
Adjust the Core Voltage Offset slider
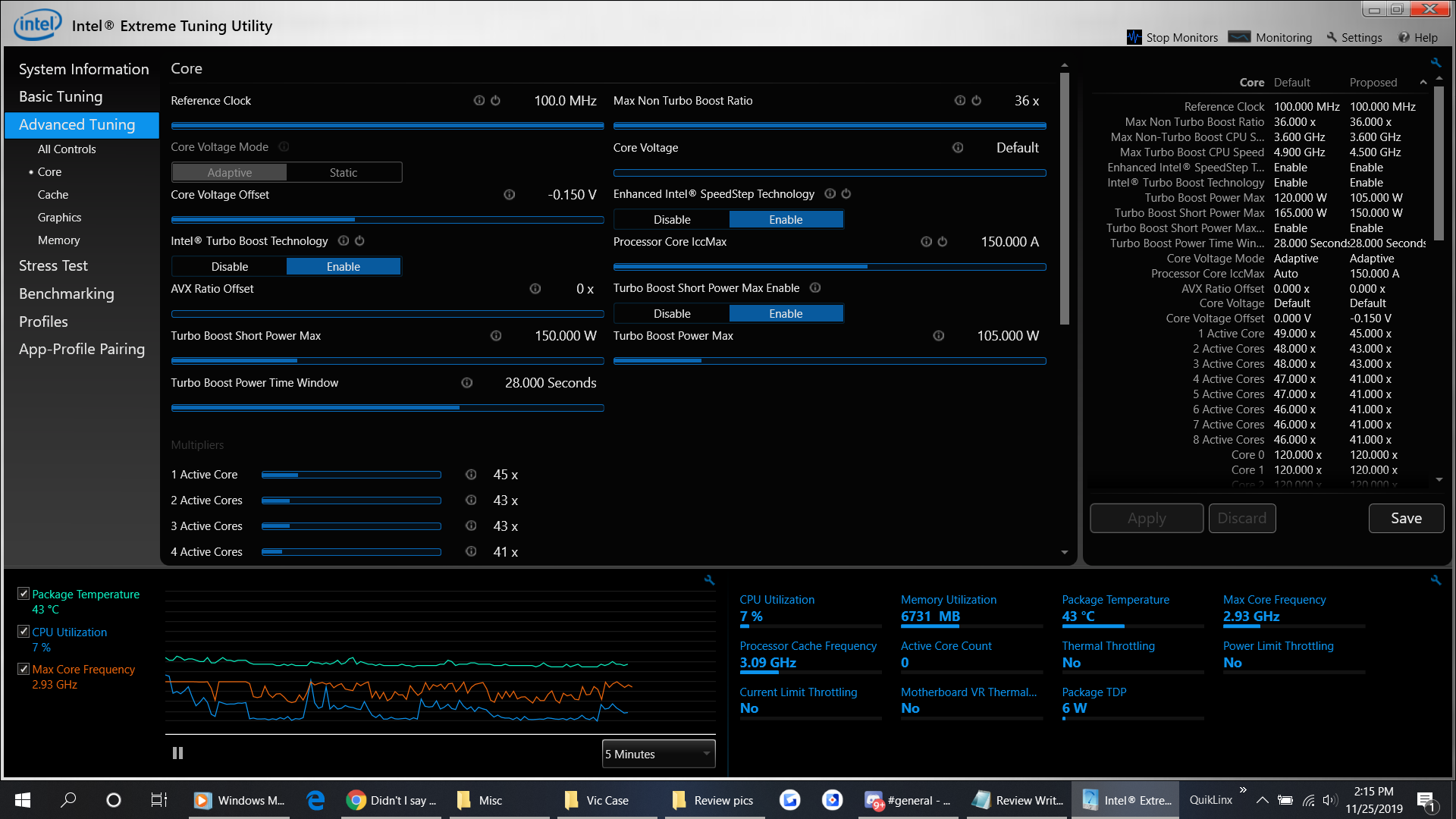click(388, 220)
